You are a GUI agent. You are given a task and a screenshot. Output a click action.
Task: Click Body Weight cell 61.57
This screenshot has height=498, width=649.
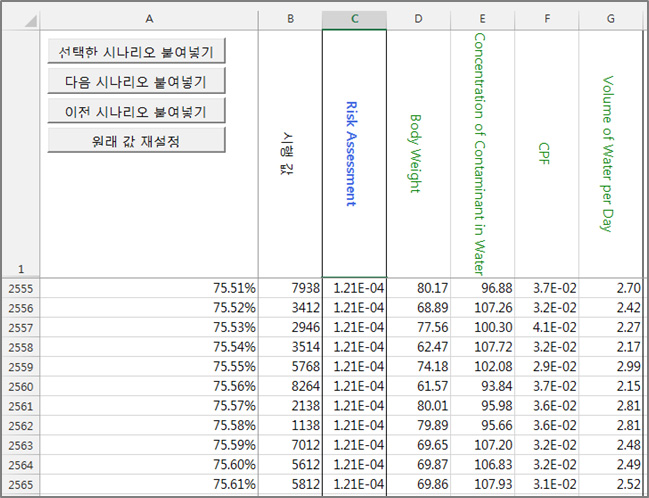tap(418, 386)
